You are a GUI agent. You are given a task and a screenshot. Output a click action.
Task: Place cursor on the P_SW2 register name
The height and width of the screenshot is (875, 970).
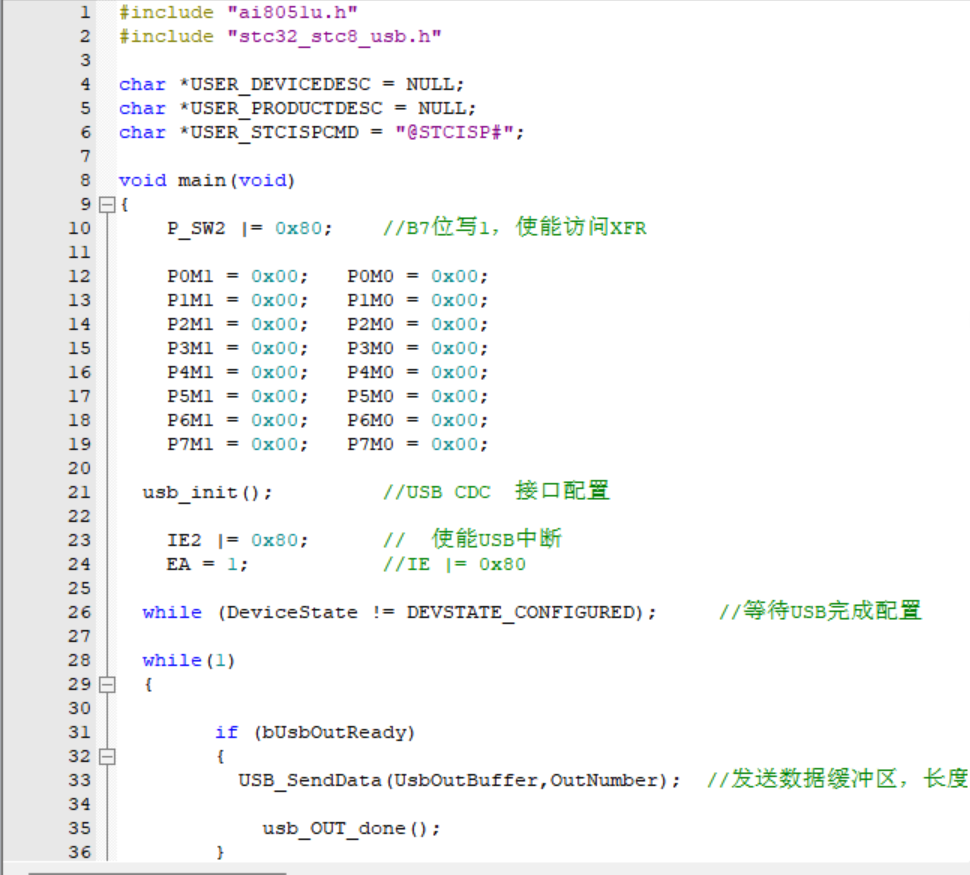click(x=196, y=229)
